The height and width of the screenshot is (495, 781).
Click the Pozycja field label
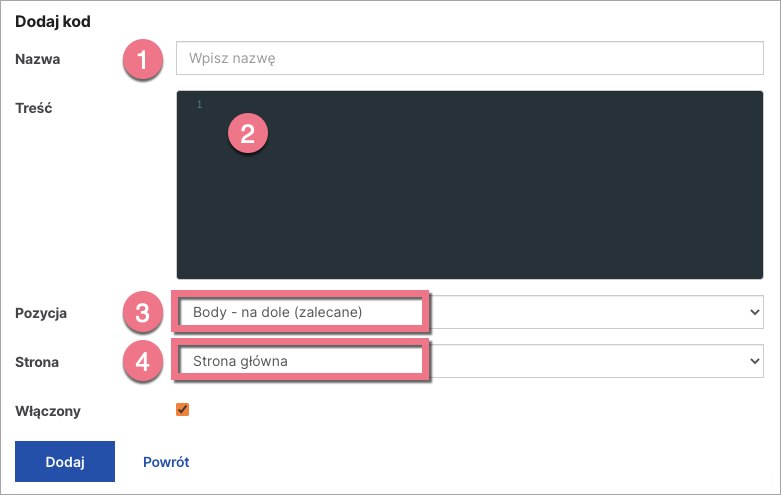pos(41,313)
